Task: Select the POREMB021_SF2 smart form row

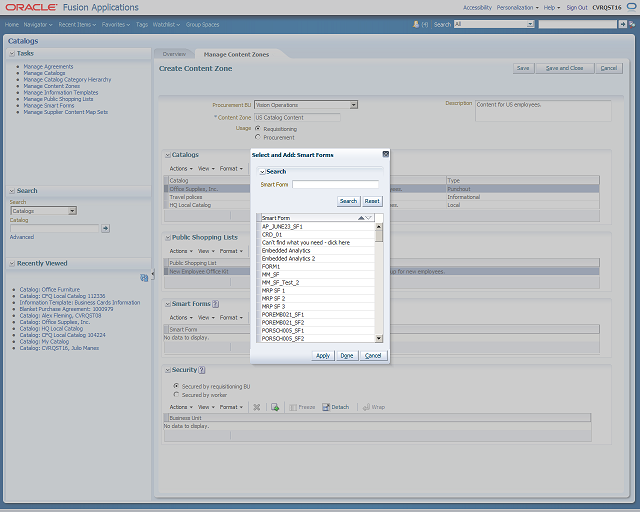Action: coord(317,322)
